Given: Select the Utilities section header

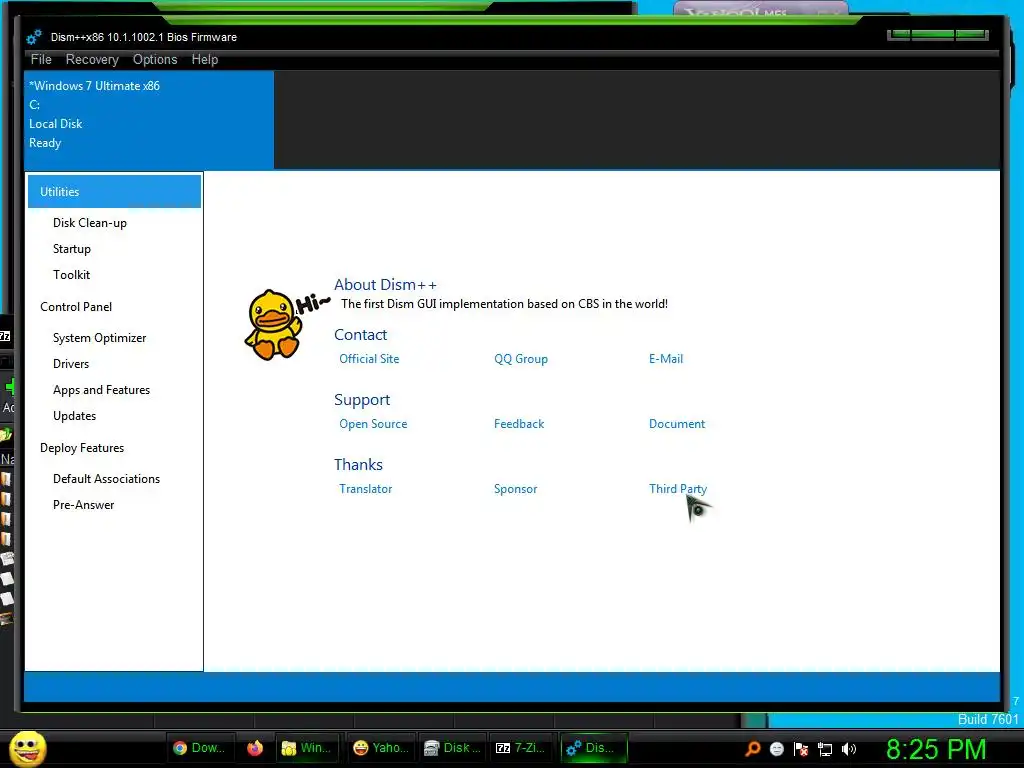Looking at the screenshot, I should pos(114,191).
